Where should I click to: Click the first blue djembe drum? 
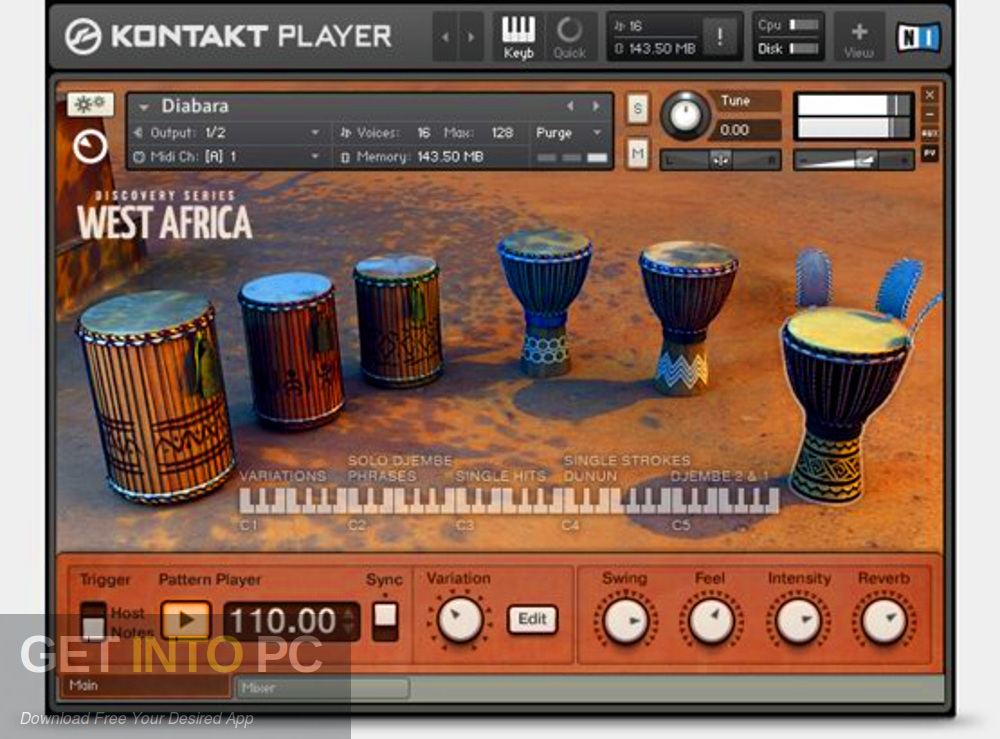coord(544,302)
